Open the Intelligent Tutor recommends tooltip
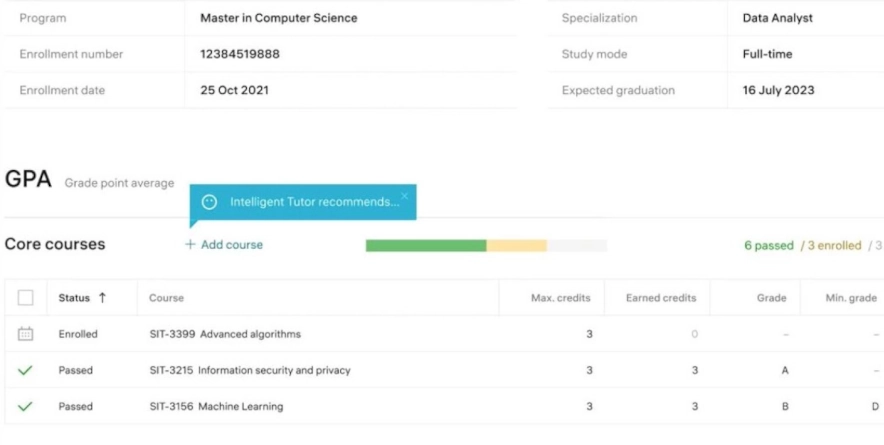This screenshot has width=884, height=445. point(314,202)
